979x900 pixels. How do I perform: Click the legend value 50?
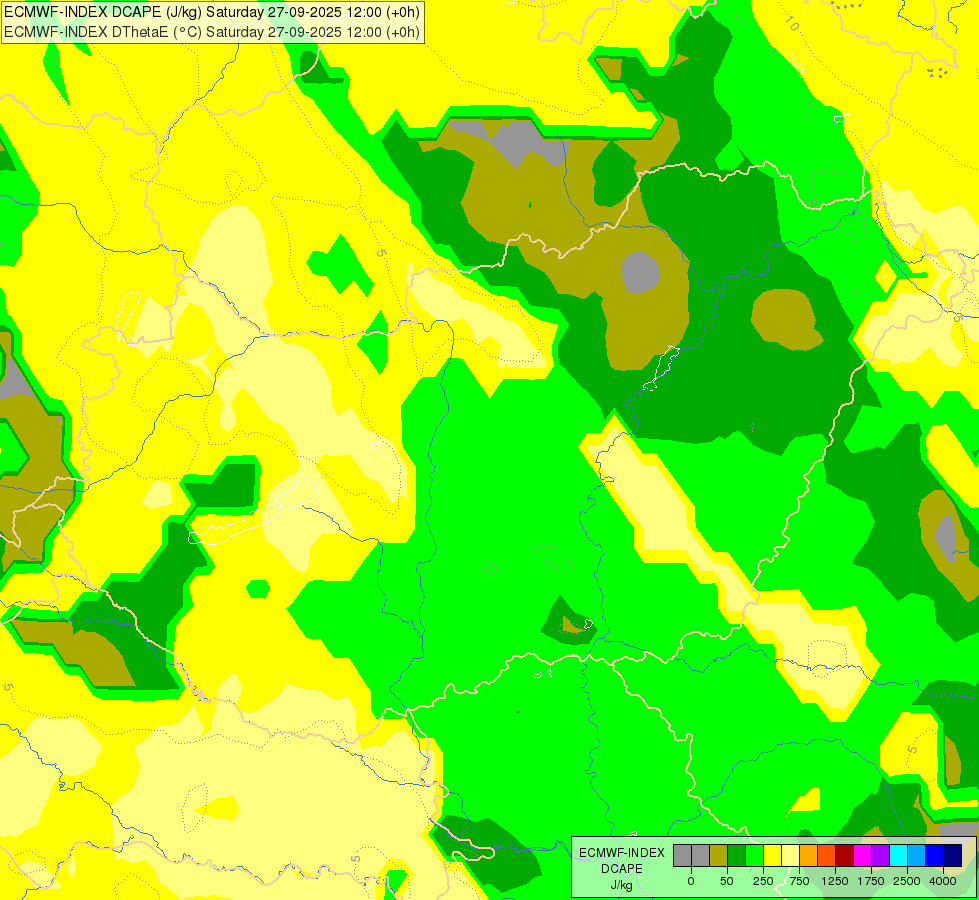(727, 881)
